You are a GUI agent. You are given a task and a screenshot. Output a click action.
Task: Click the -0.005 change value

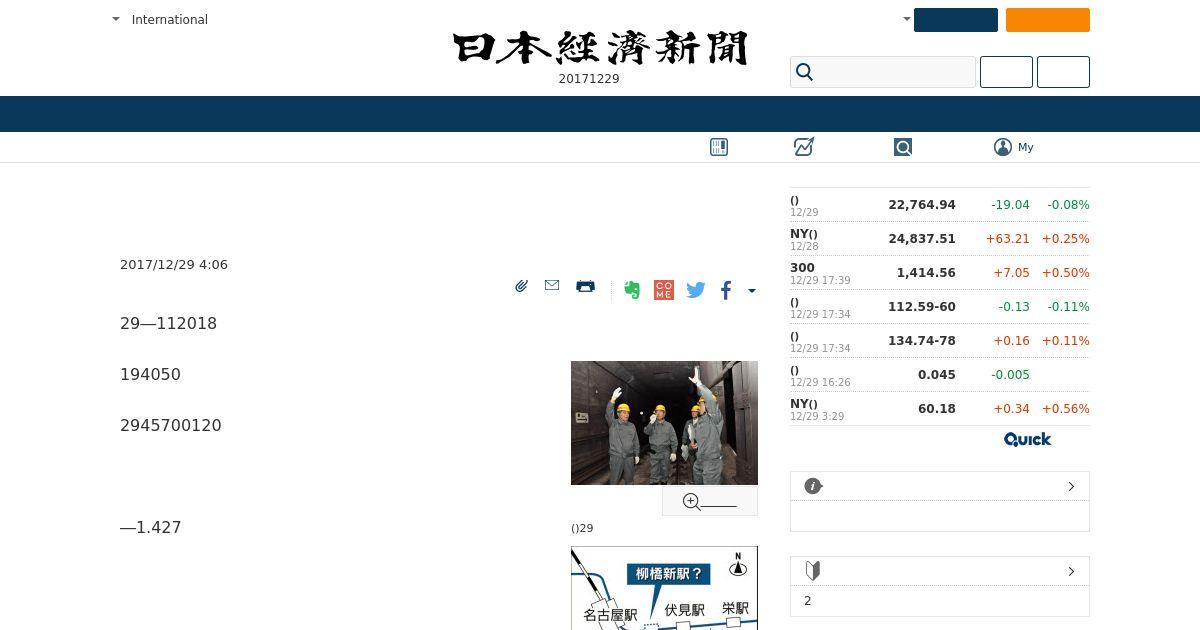point(1010,375)
